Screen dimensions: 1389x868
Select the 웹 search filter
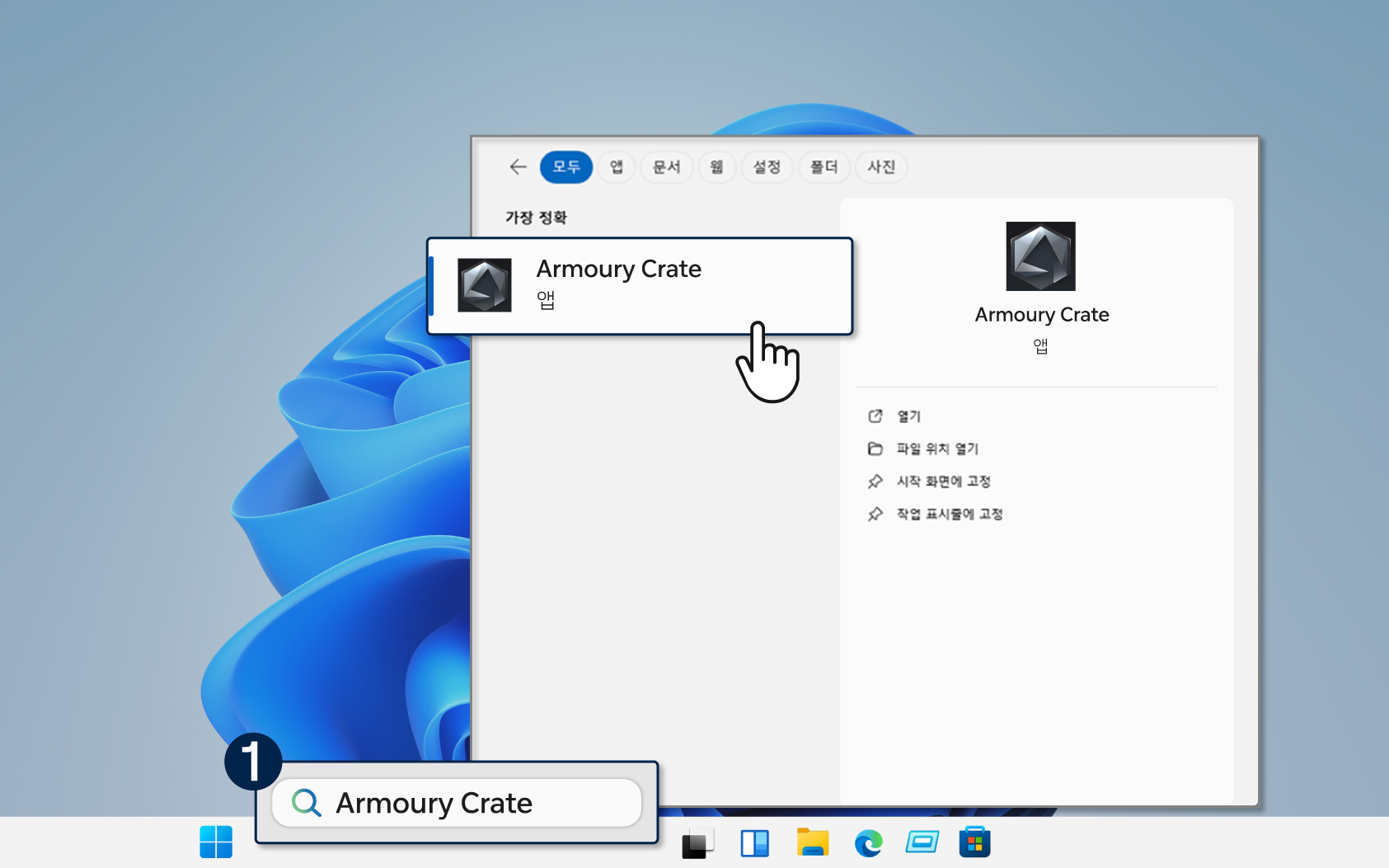[716, 167]
